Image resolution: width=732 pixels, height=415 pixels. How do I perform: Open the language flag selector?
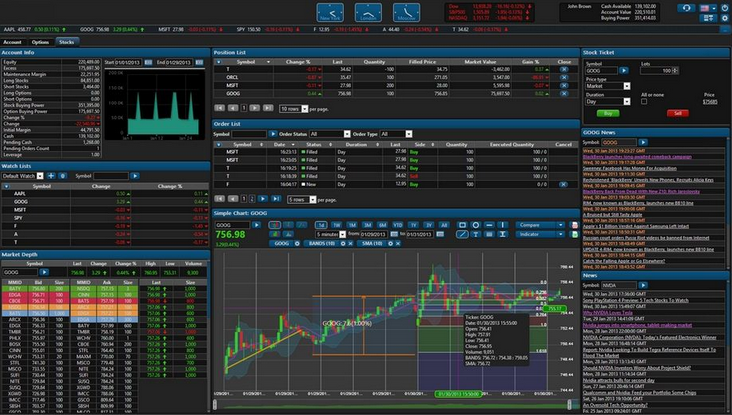click(x=709, y=8)
